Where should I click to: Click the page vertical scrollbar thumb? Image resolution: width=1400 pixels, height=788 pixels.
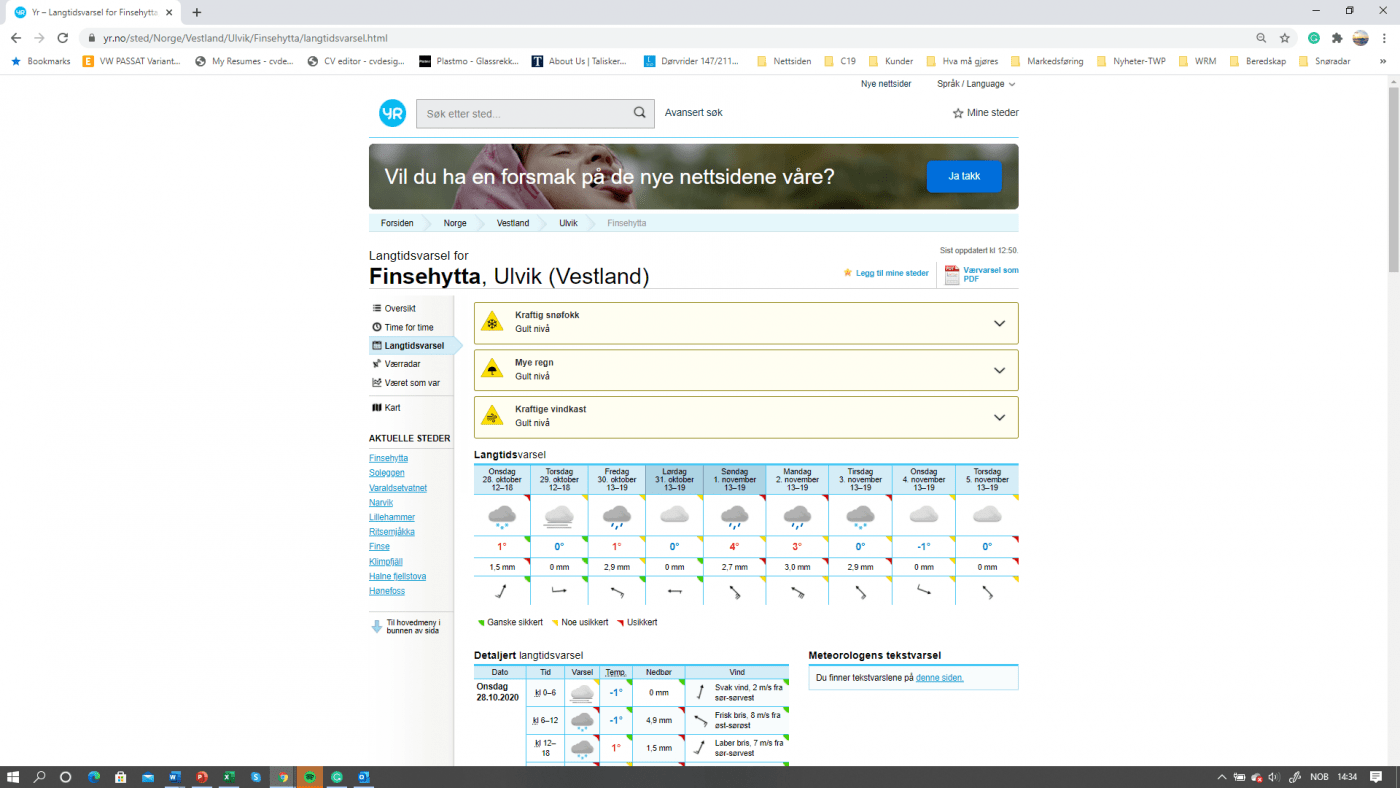point(1393,180)
